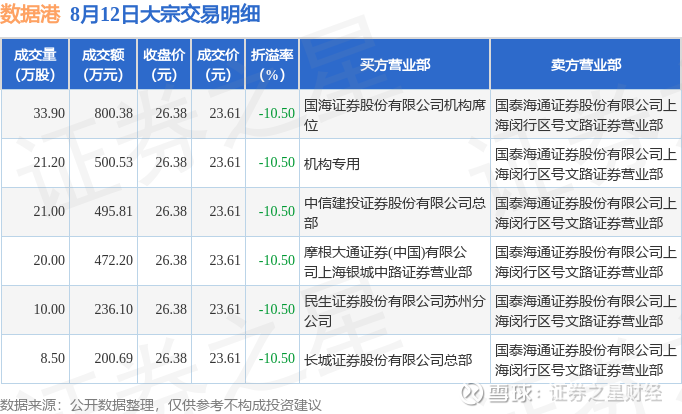The image size is (682, 414).
Task: Click discount rate -10.50 in the 200.69 row
Action: [x=277, y=359]
